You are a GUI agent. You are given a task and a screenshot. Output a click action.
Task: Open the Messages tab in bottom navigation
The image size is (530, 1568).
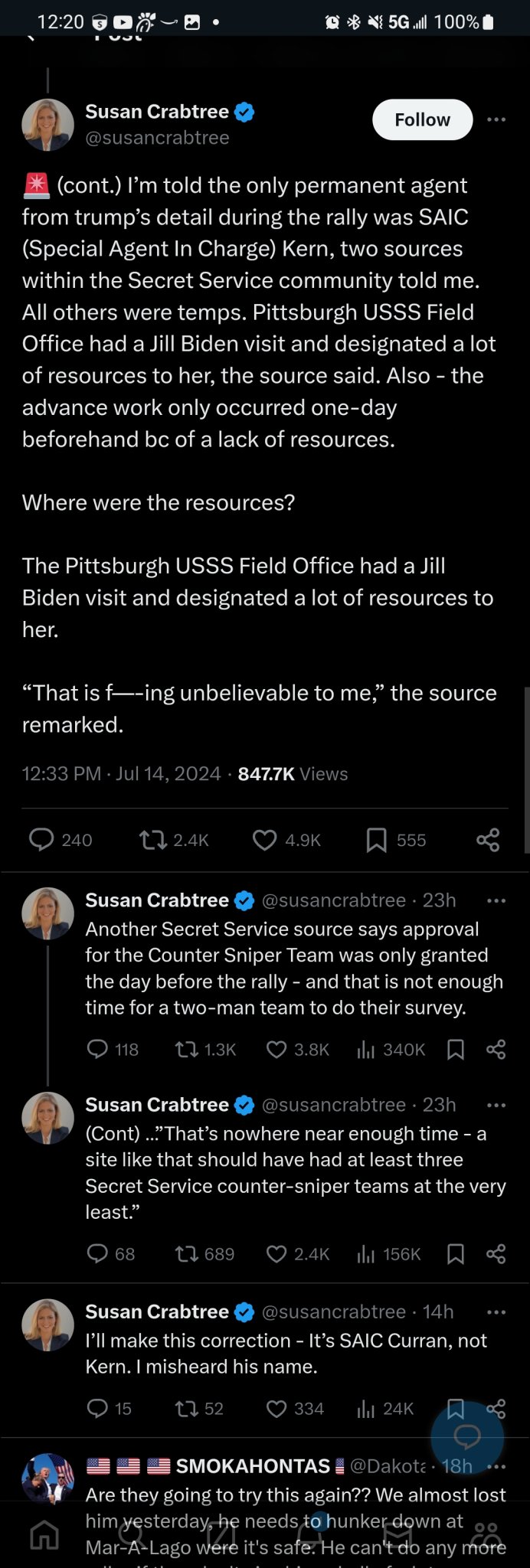pos(397,1534)
